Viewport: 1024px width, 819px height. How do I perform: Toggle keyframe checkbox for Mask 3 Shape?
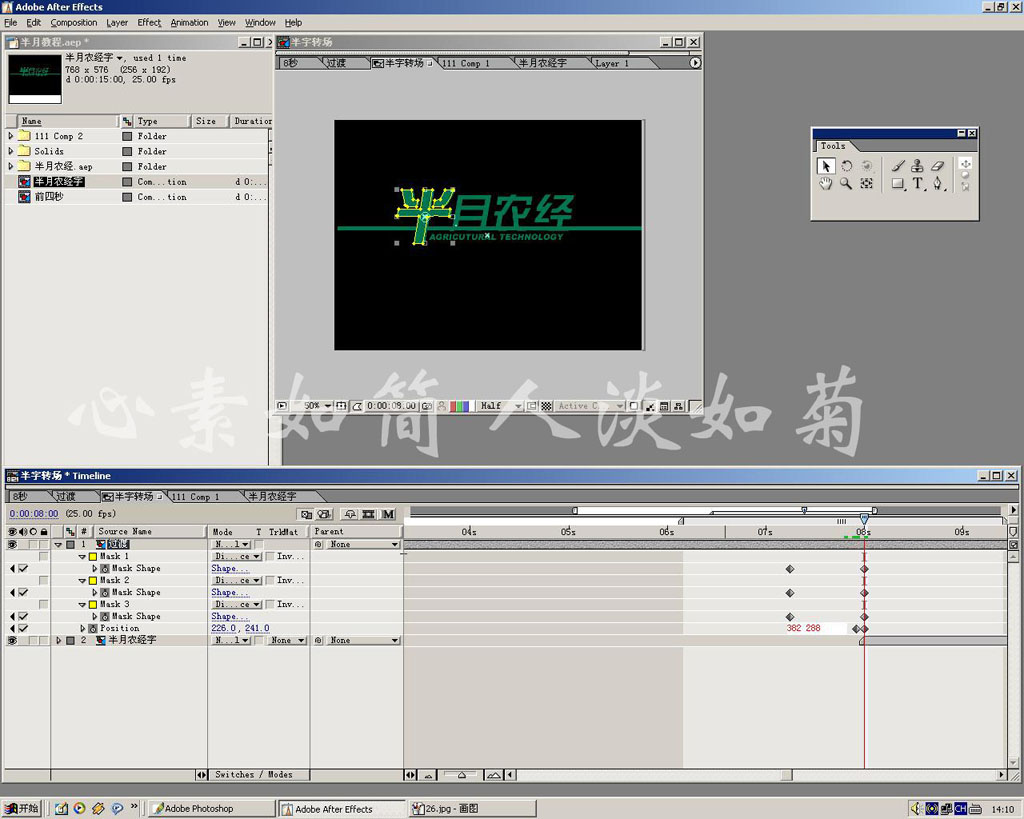click(x=24, y=616)
